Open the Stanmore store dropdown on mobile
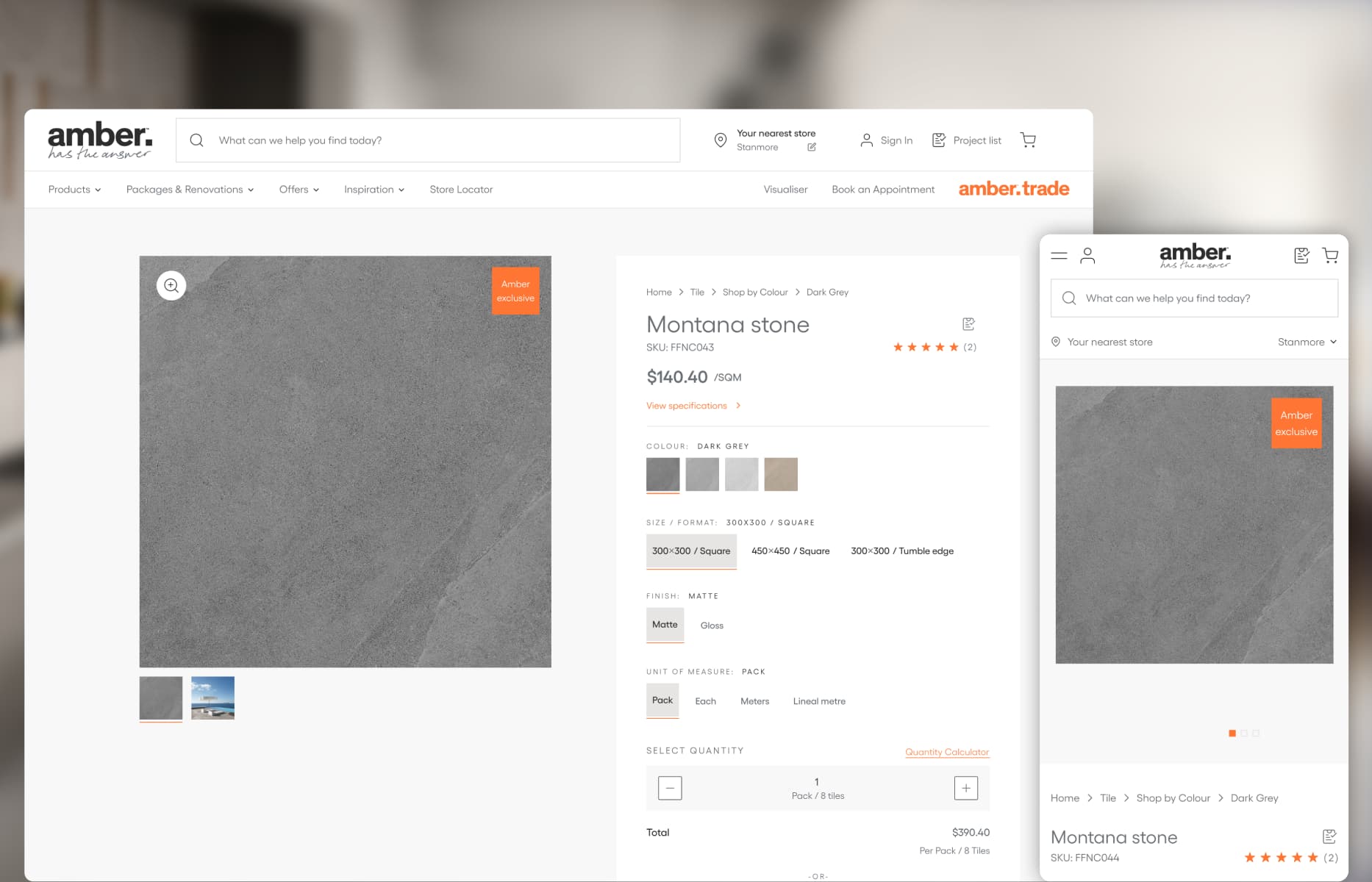The width and height of the screenshot is (1372, 882). click(x=1307, y=342)
